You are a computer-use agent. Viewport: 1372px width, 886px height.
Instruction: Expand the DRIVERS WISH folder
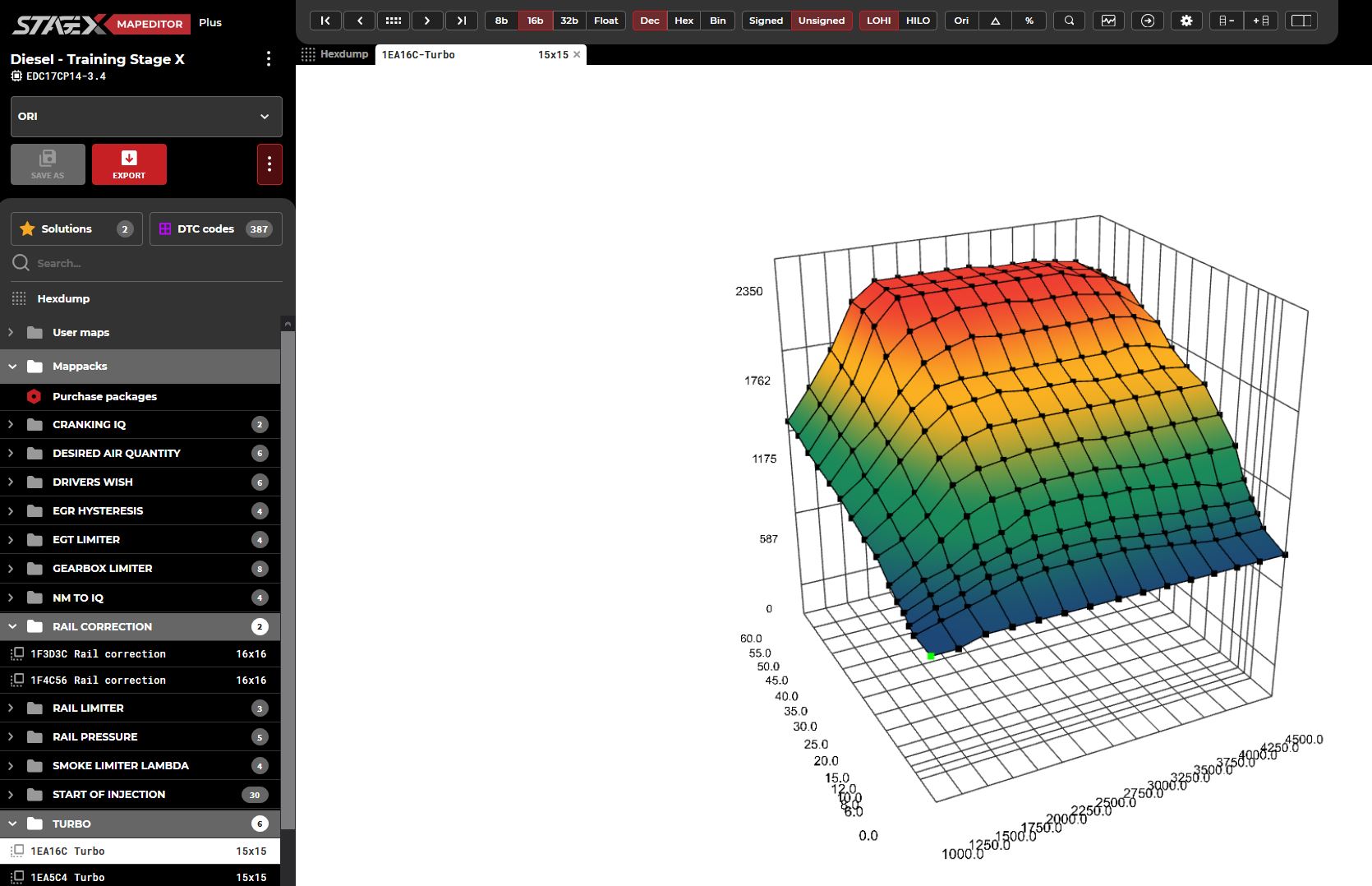tap(92, 482)
